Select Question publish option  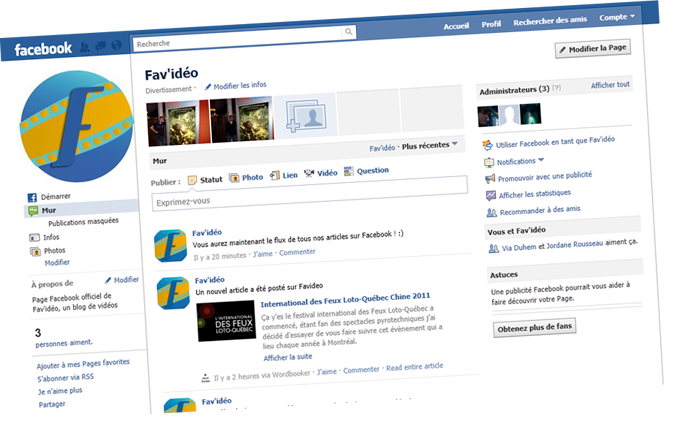pyautogui.click(x=366, y=171)
